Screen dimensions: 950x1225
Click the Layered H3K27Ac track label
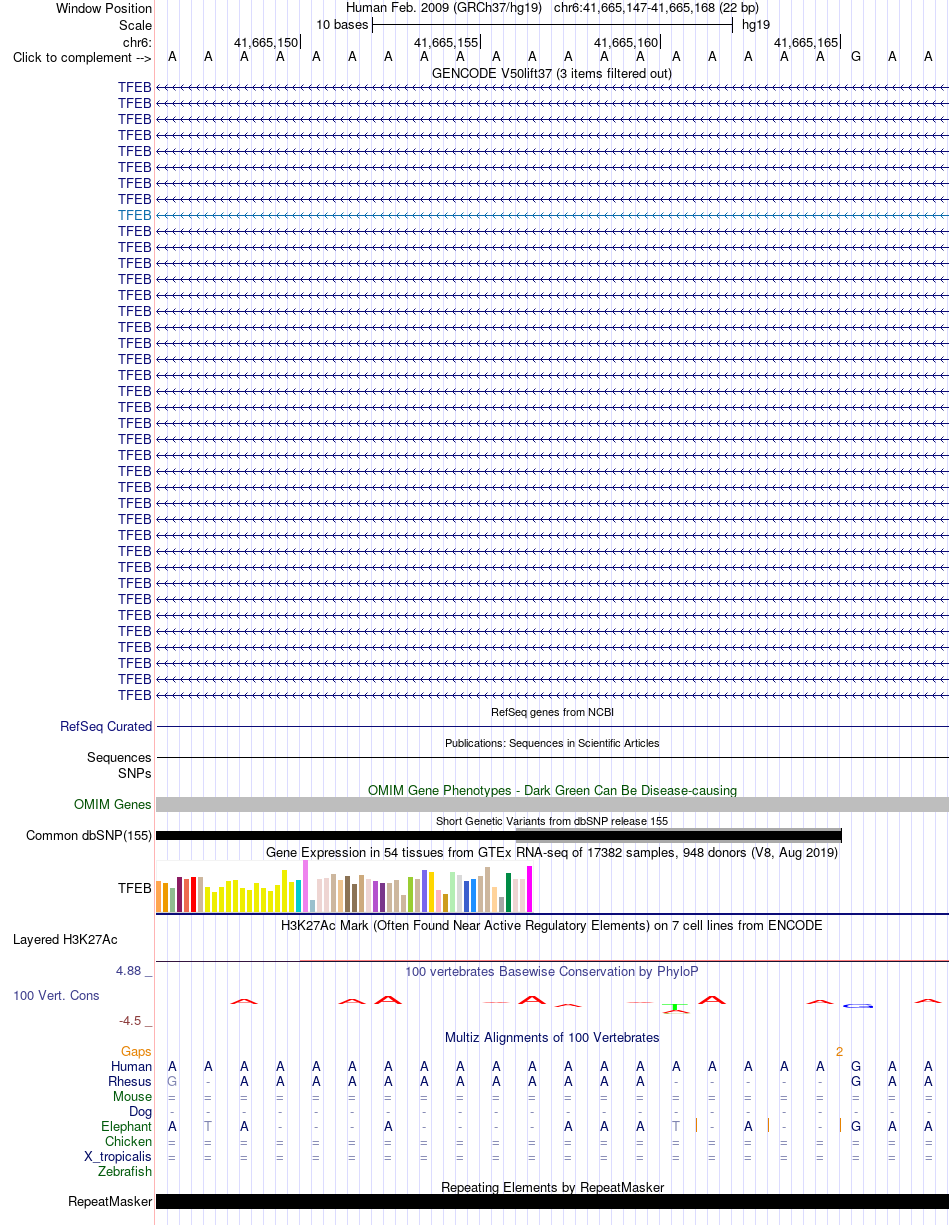tap(65, 940)
